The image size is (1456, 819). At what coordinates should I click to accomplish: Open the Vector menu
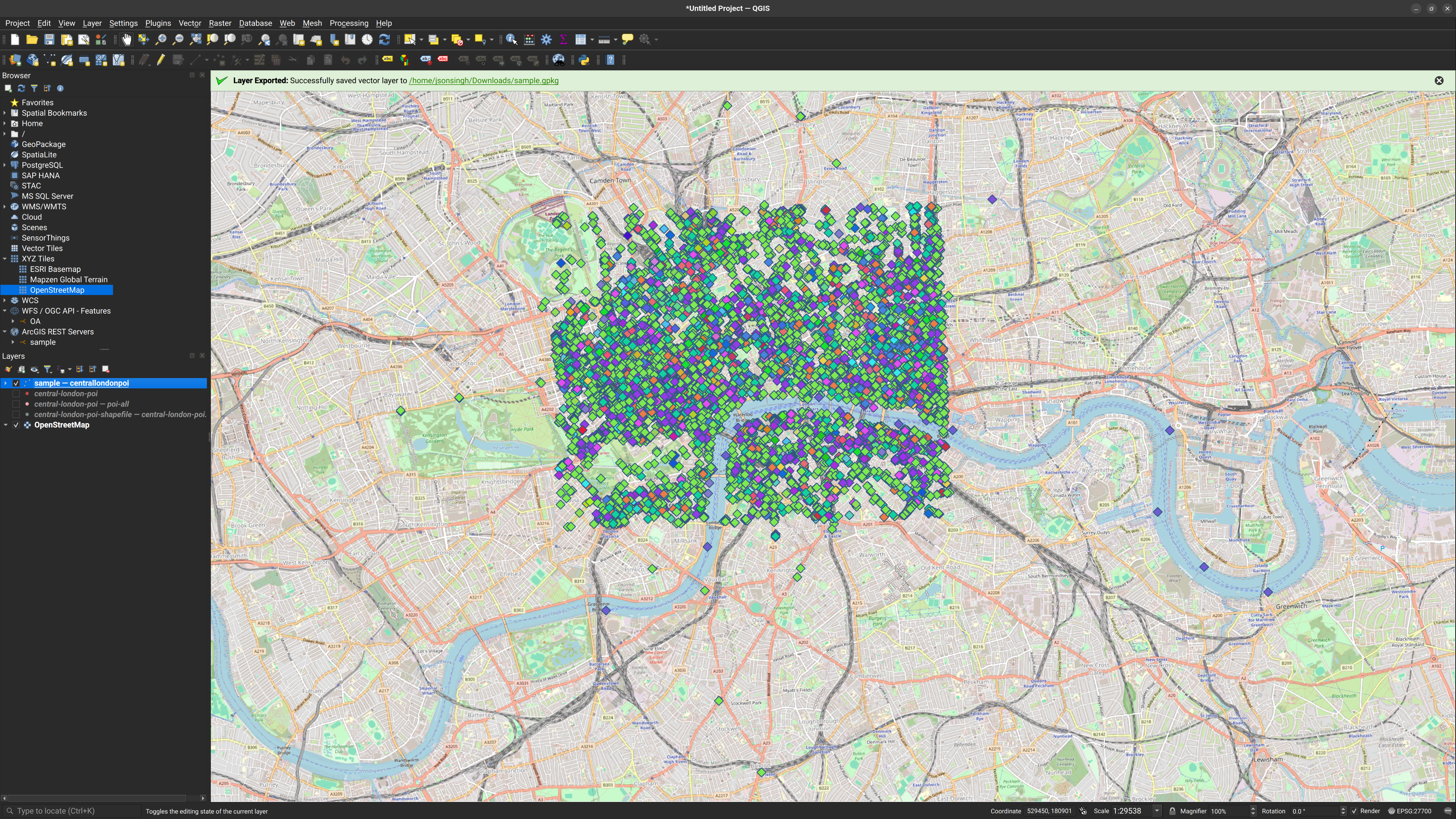(x=189, y=23)
